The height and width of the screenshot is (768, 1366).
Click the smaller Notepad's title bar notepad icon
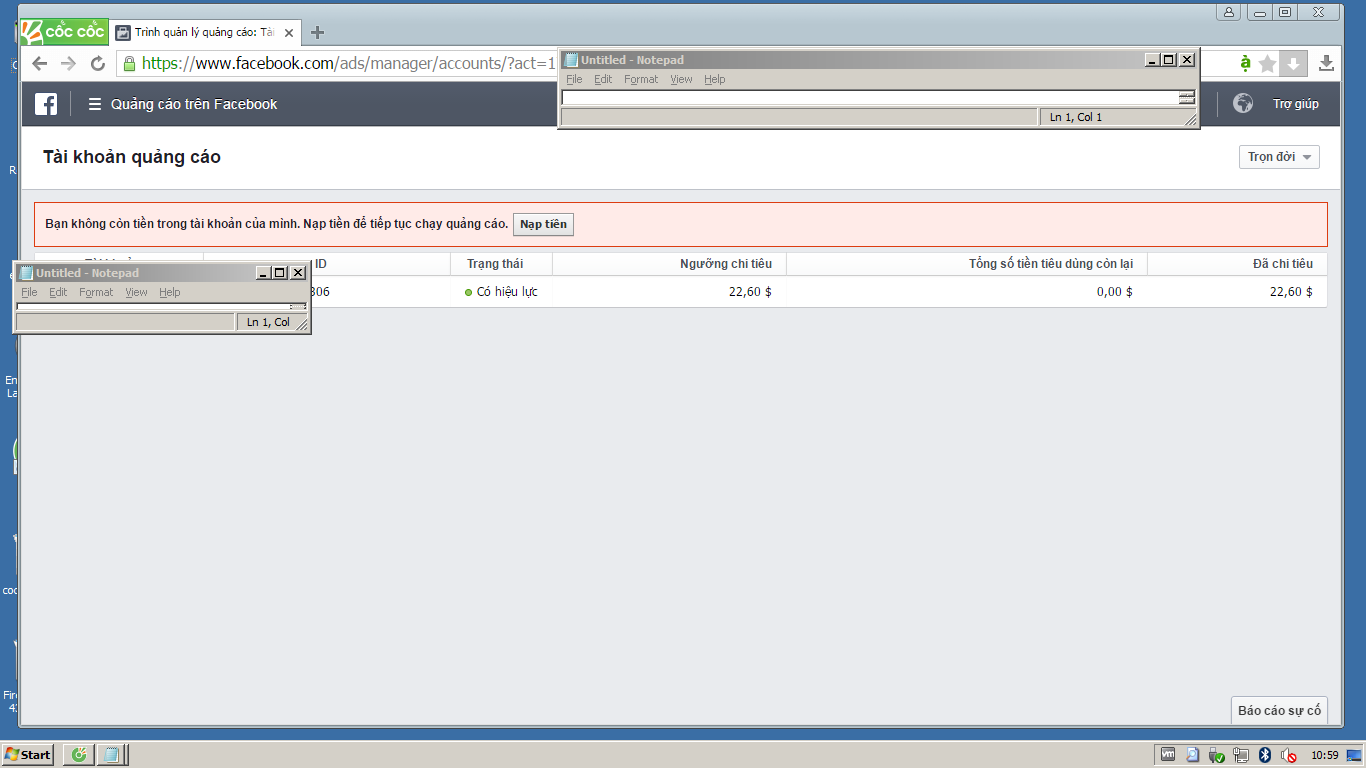[27, 273]
